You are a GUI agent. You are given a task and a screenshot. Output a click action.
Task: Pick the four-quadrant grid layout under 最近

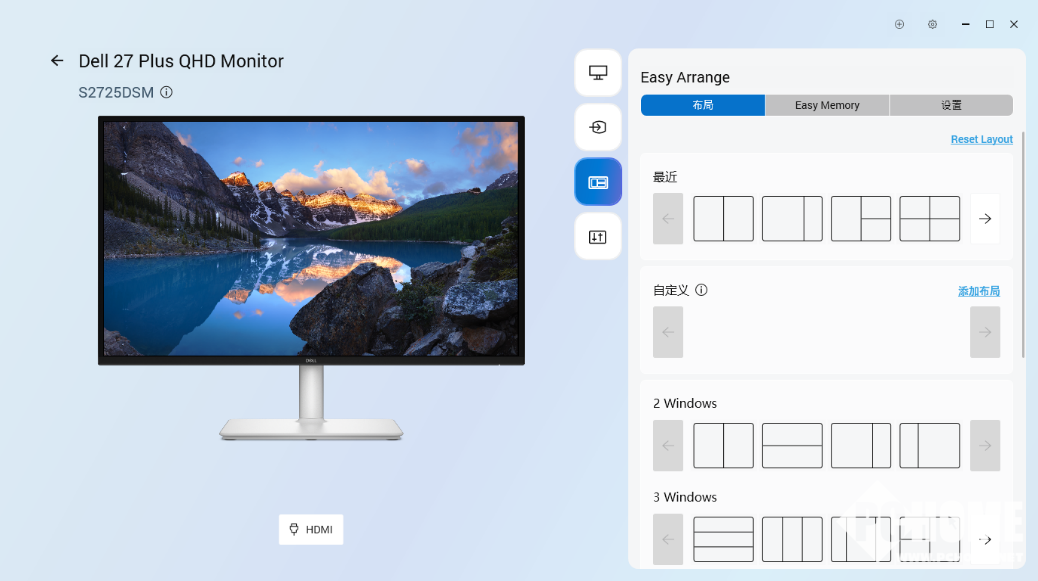(929, 218)
